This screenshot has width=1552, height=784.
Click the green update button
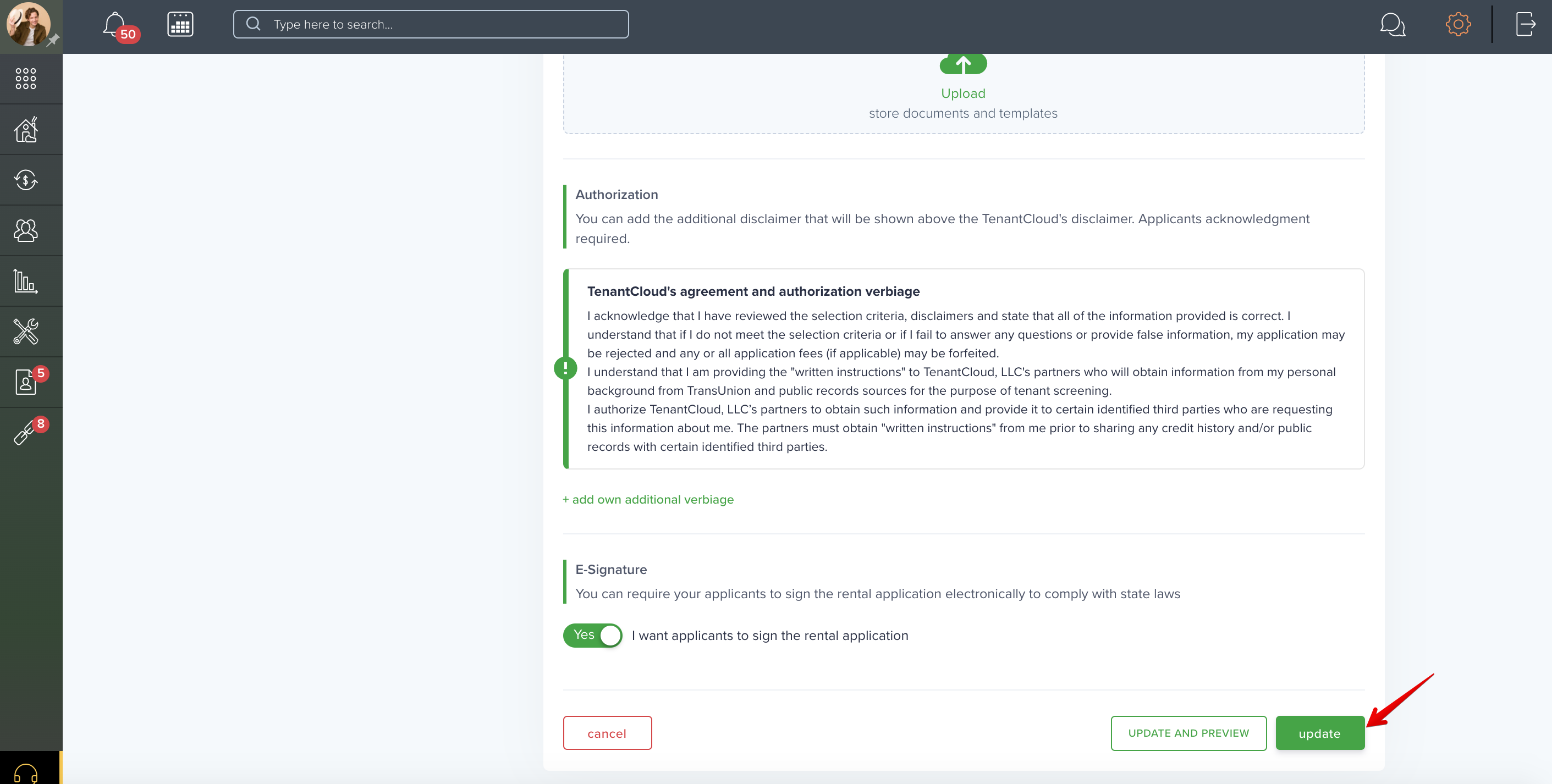1319,733
